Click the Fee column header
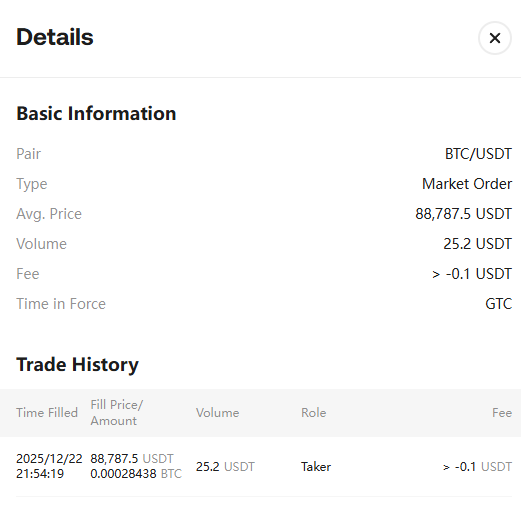521x505 pixels. coord(502,413)
